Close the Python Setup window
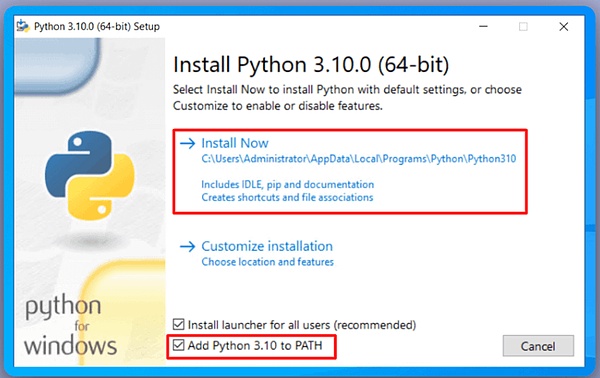Image resolution: width=600 pixels, height=378 pixels. (564, 26)
